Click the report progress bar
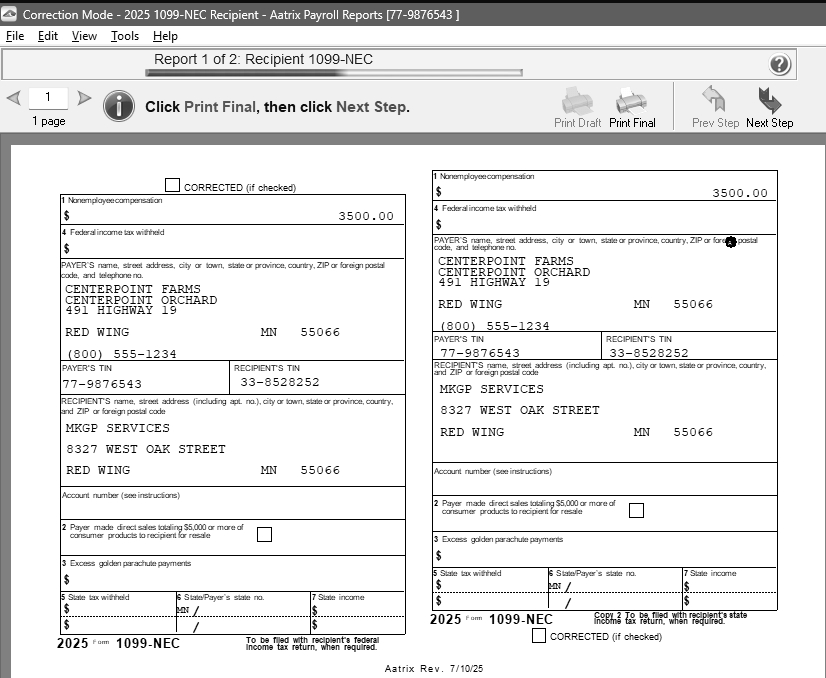This screenshot has height=678, width=826. (x=333, y=72)
